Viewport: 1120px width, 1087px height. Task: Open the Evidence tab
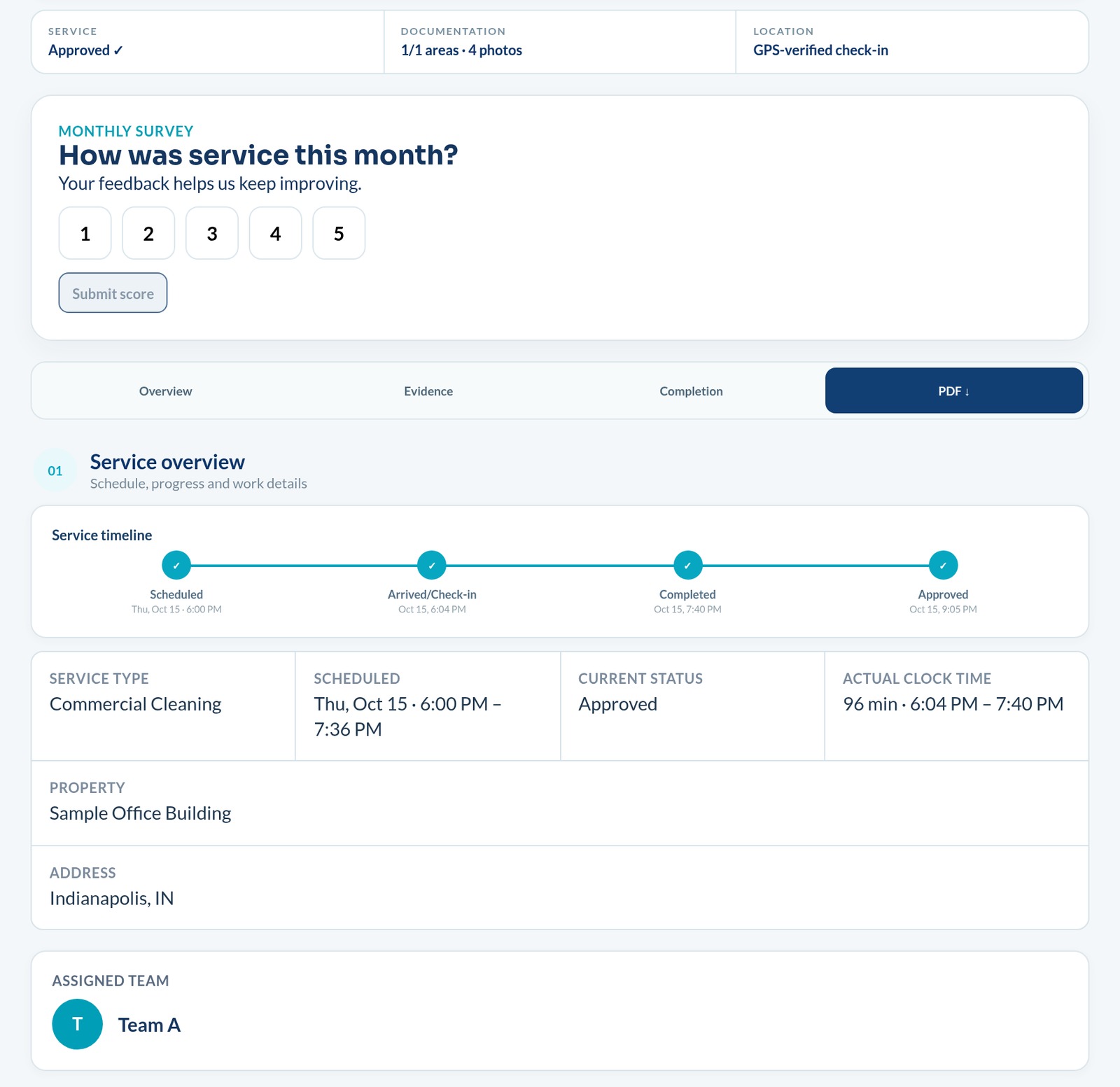tap(428, 391)
